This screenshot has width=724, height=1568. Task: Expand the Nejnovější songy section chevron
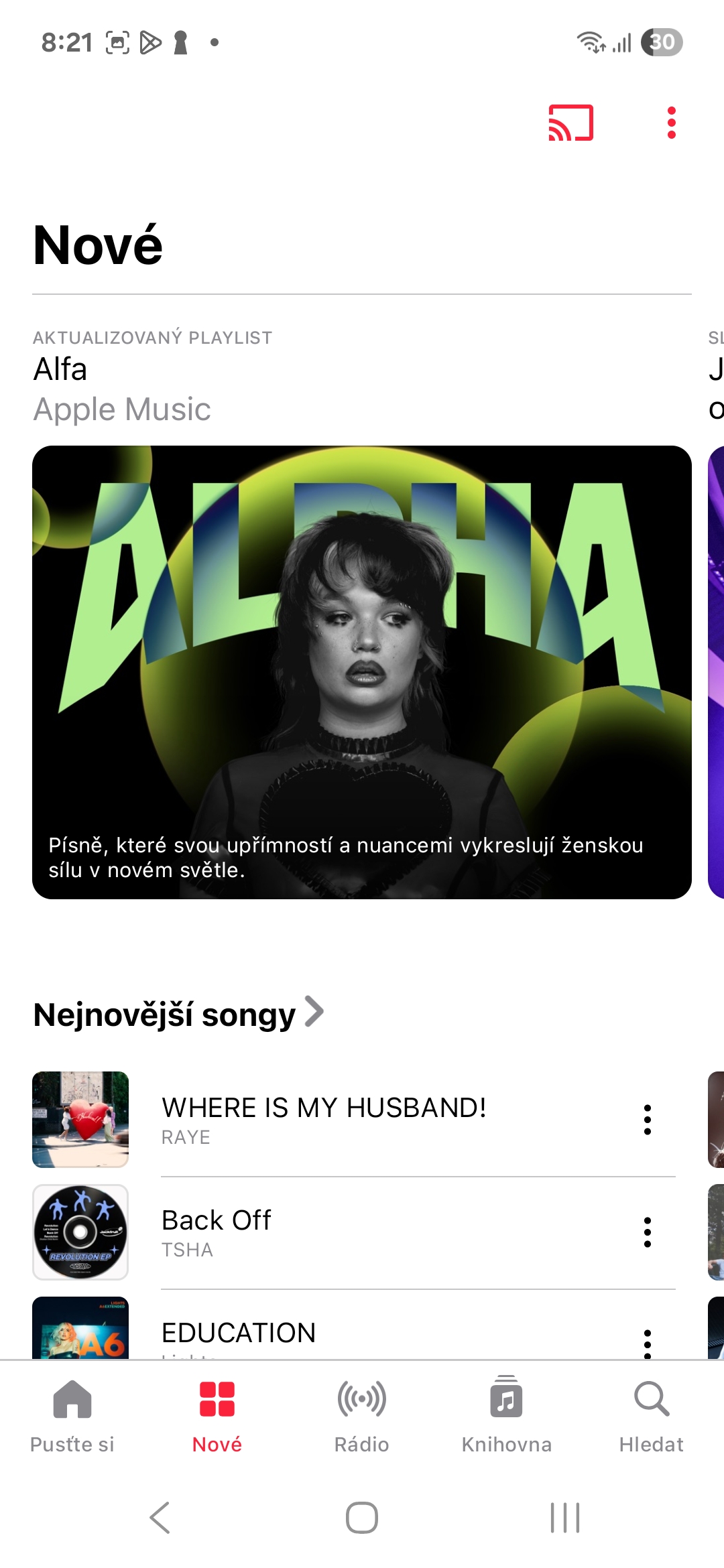(x=314, y=1012)
